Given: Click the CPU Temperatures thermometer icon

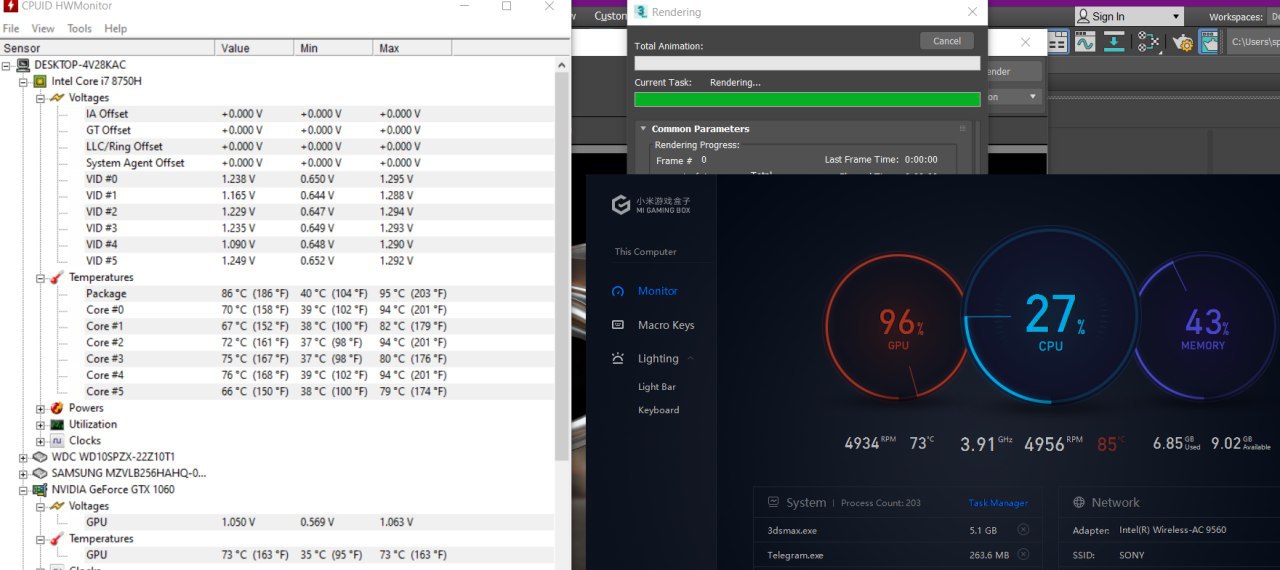Looking at the screenshot, I should [57, 277].
